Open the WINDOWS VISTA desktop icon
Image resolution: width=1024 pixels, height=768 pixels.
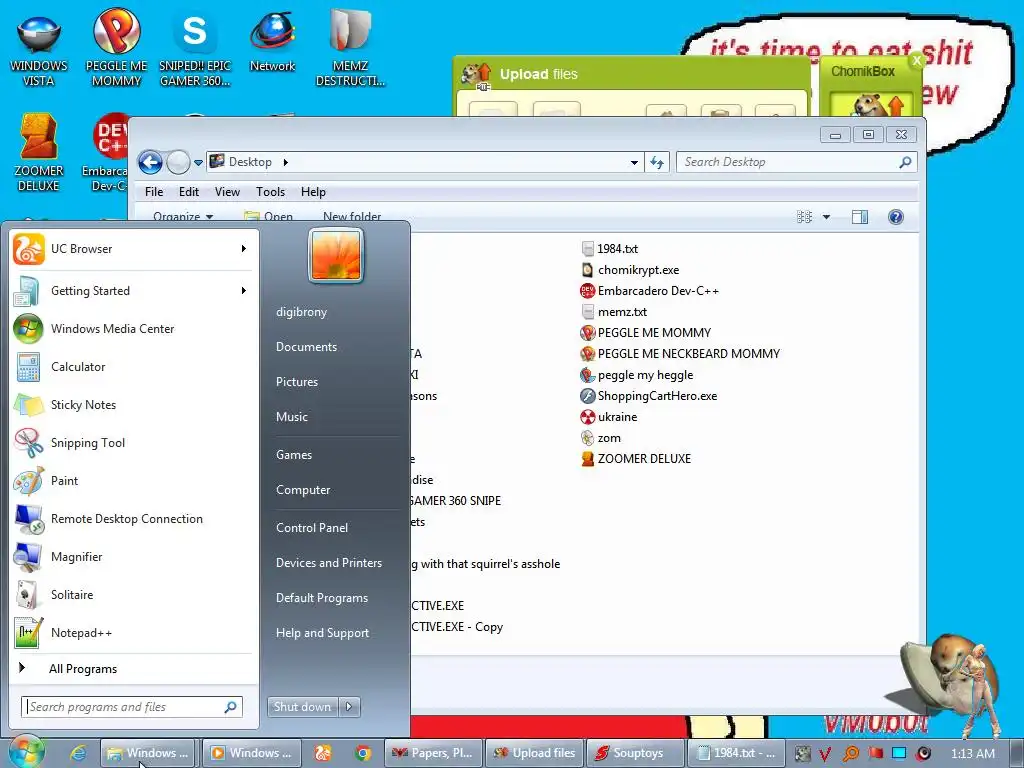(39, 50)
